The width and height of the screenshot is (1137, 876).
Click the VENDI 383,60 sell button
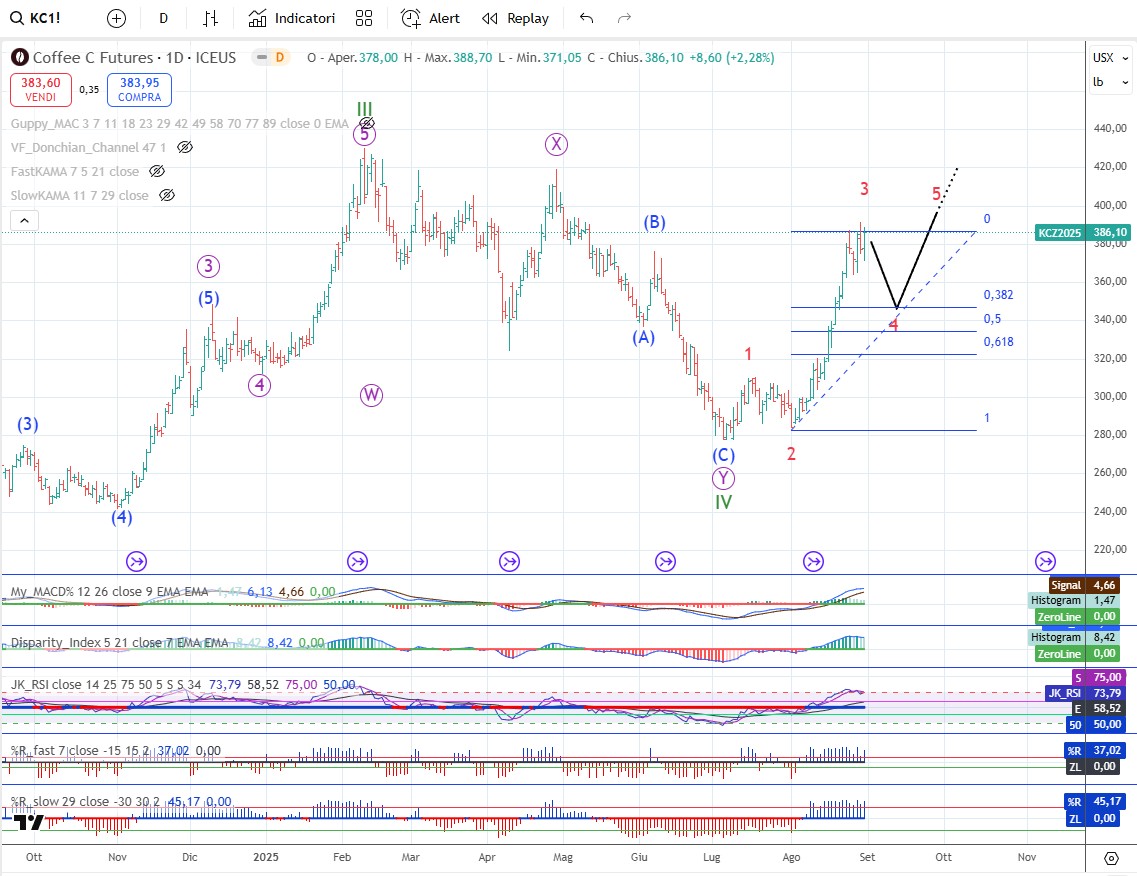(x=41, y=90)
